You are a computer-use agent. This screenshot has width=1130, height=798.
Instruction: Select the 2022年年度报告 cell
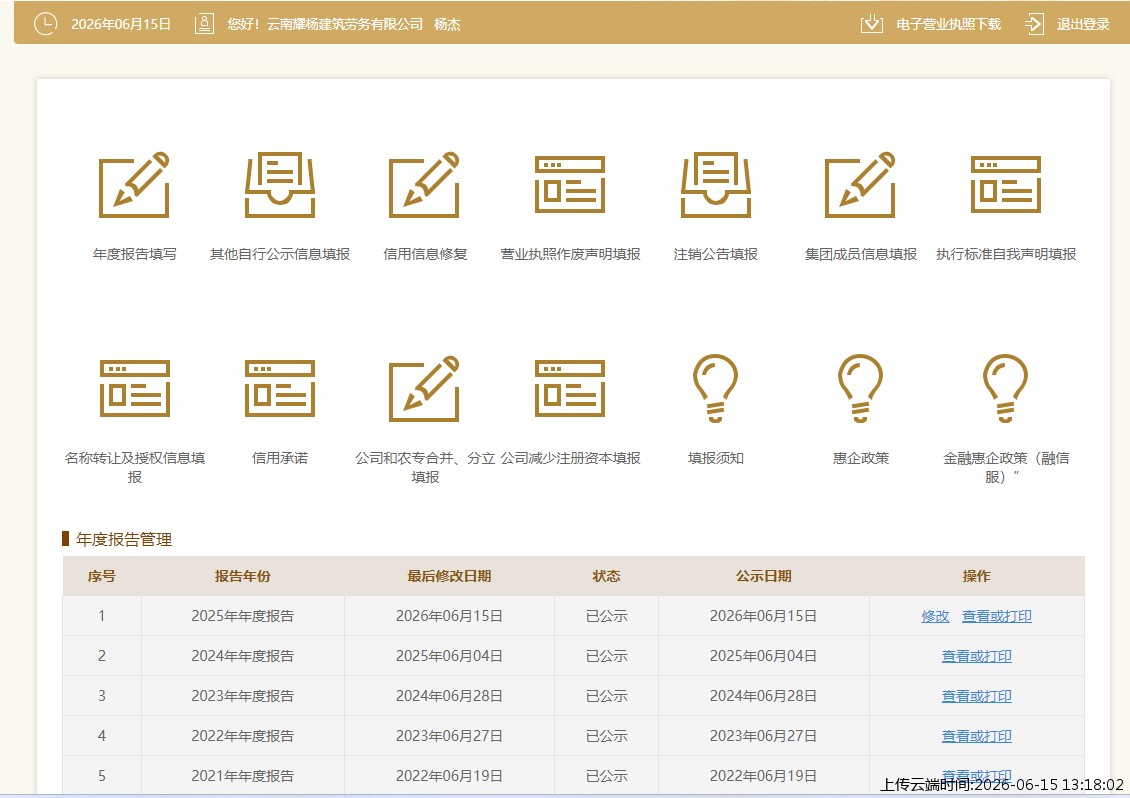point(242,736)
